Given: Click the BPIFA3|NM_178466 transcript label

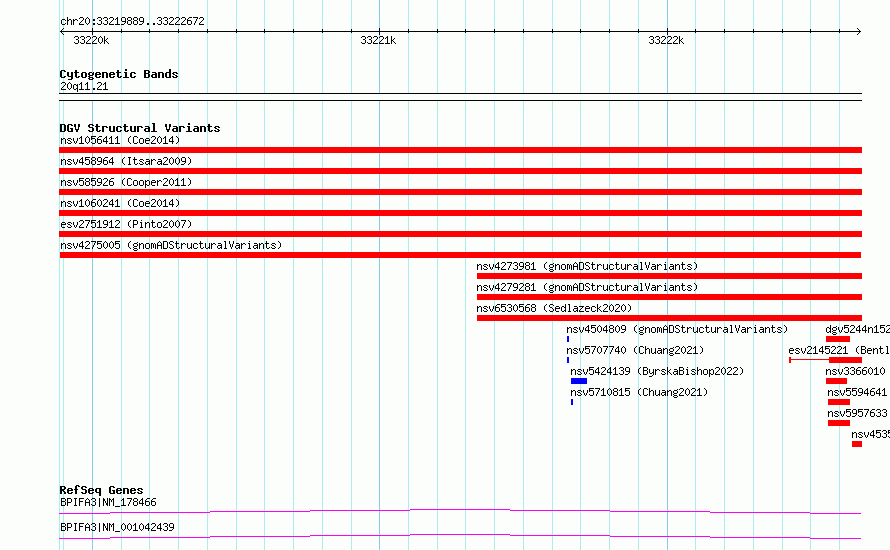Looking at the screenshot, I should pyautogui.click(x=108, y=502).
